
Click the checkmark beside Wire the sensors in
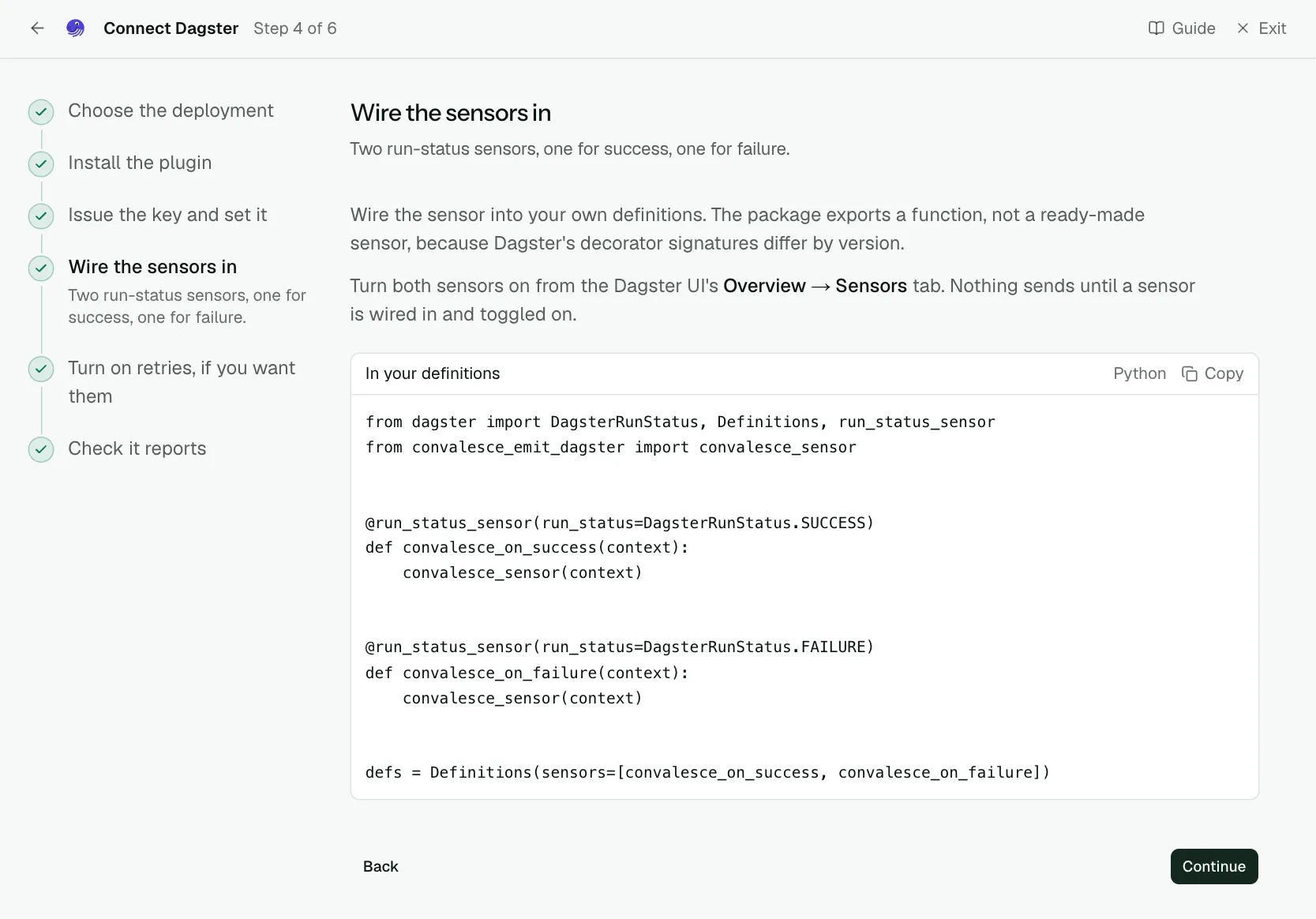click(41, 268)
